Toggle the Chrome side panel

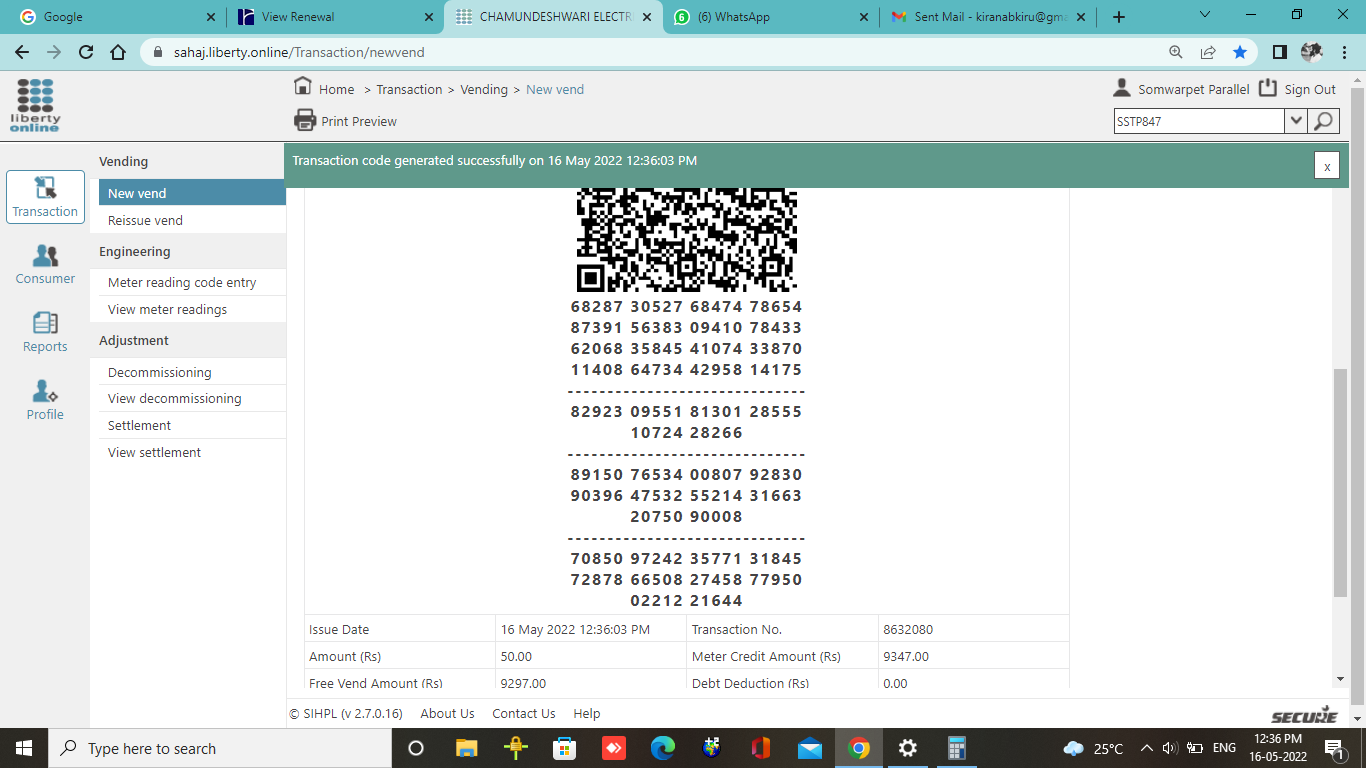click(x=1280, y=52)
